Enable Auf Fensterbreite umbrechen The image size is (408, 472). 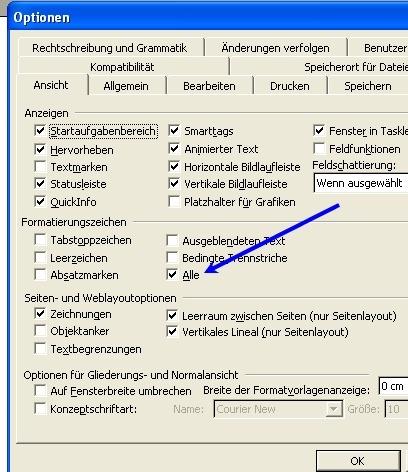tap(40, 390)
